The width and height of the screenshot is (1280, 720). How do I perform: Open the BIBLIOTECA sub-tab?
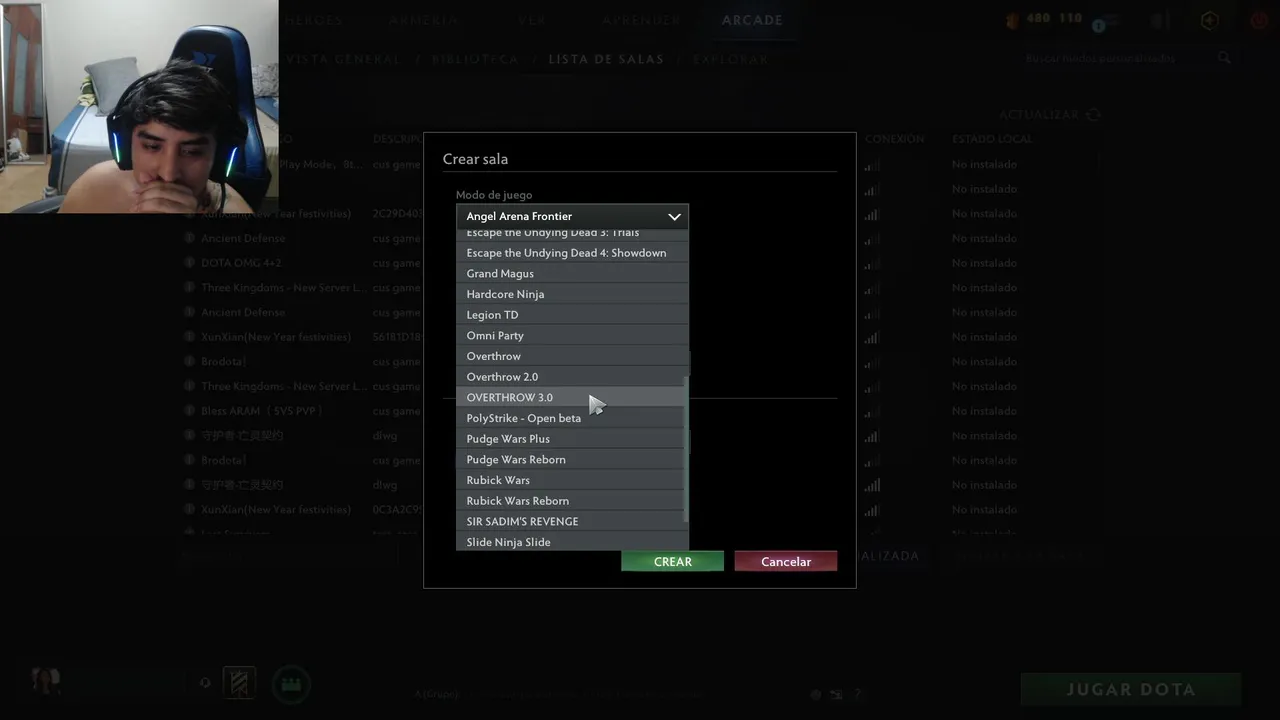475,59
